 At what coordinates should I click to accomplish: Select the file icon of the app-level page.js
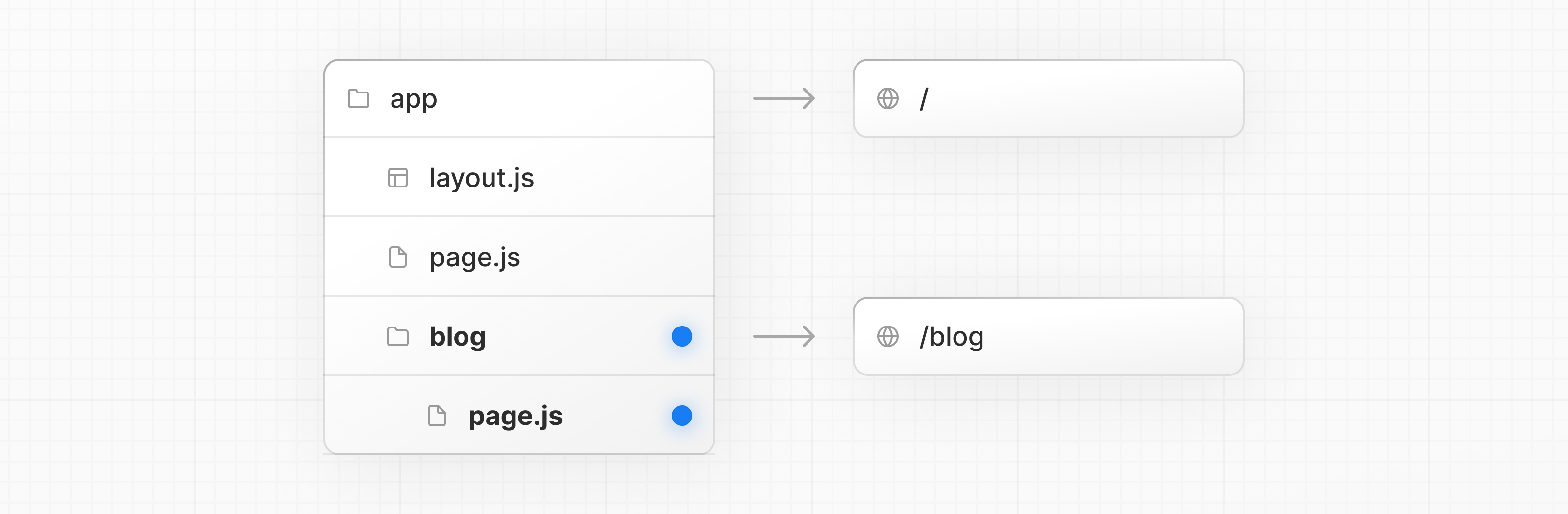[x=397, y=257]
